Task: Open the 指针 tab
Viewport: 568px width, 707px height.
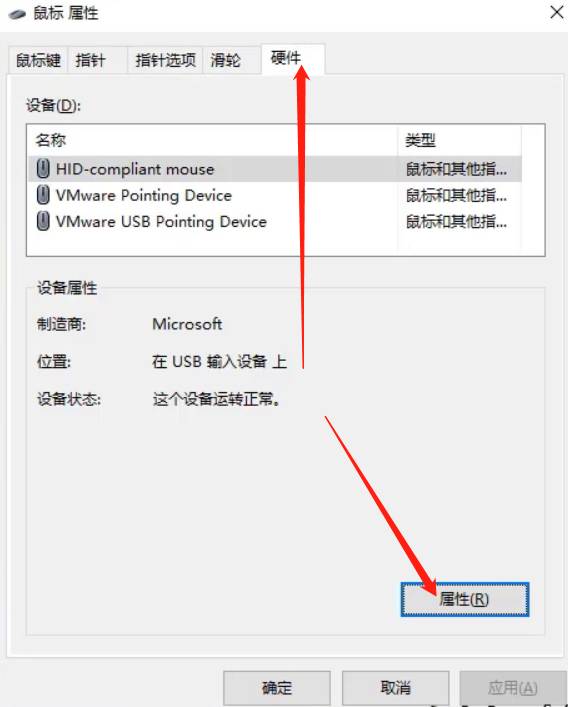Action: coord(97,60)
